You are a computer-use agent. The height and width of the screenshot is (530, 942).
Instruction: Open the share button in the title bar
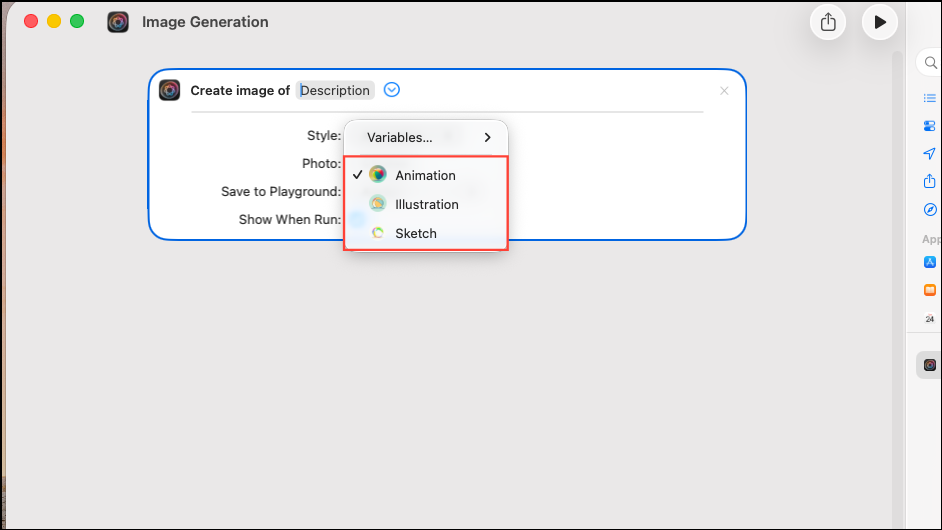[x=828, y=22]
